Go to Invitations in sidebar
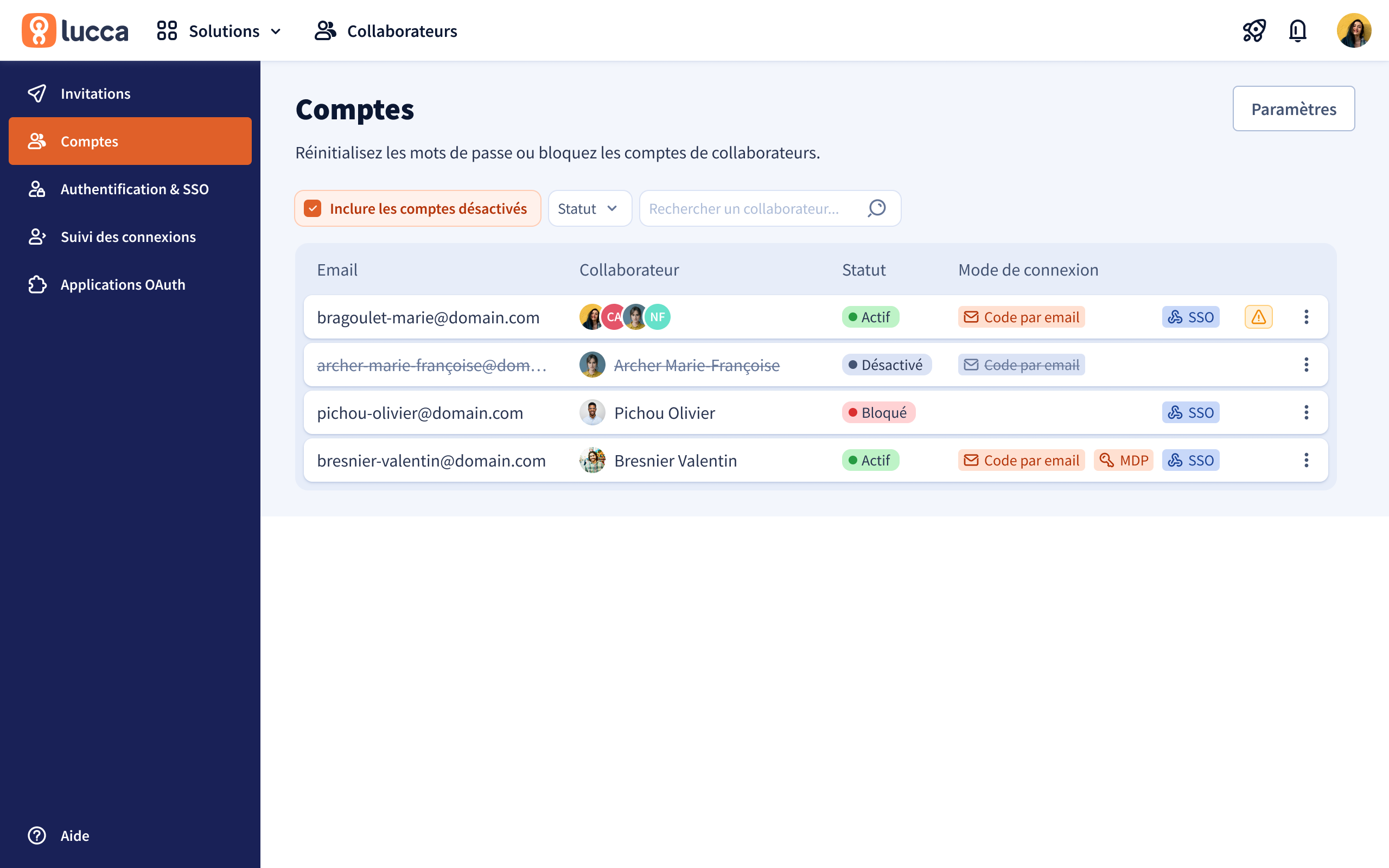This screenshot has height=868, width=1389. coord(130,93)
